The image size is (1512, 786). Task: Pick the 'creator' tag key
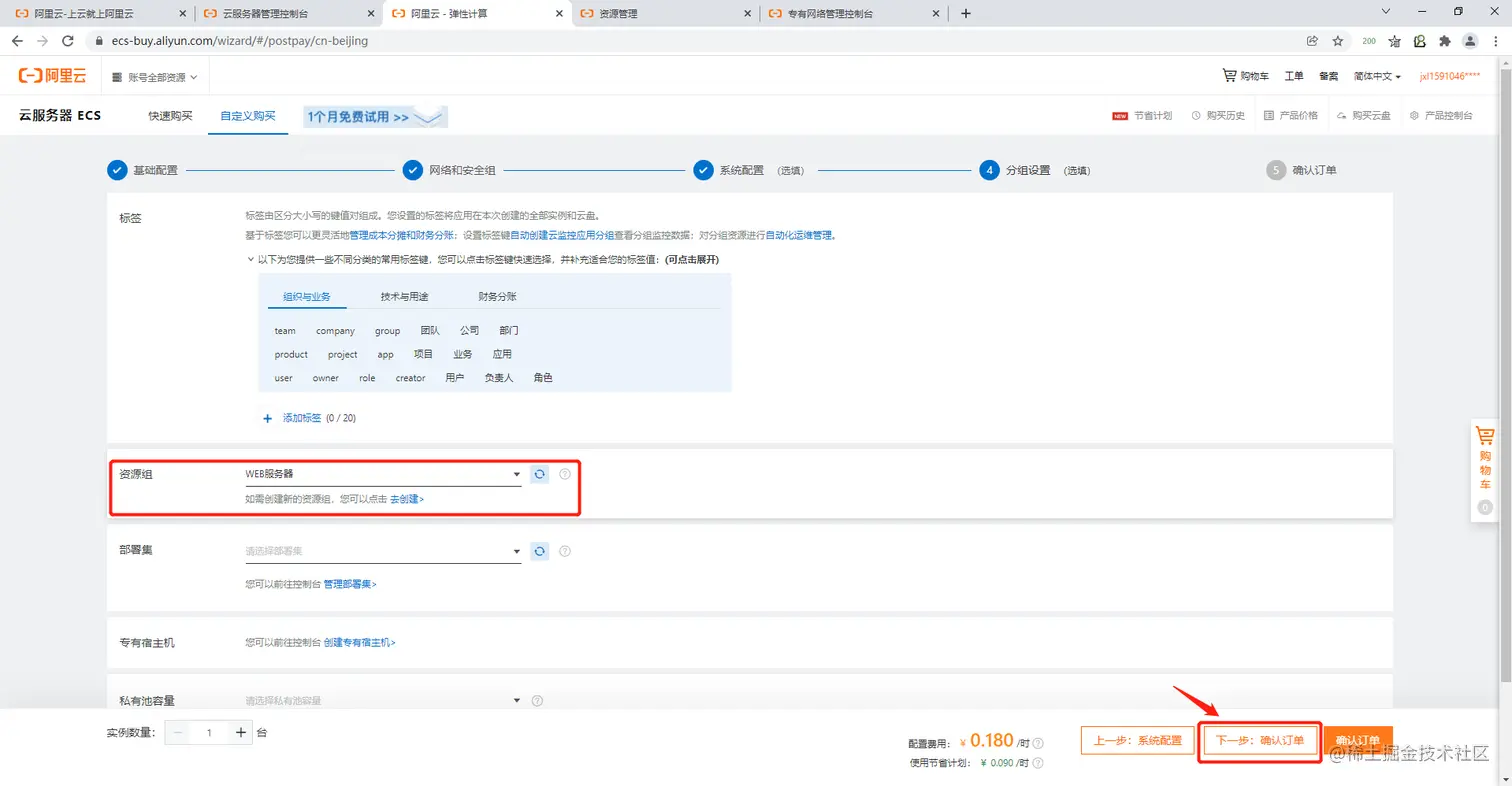point(410,378)
